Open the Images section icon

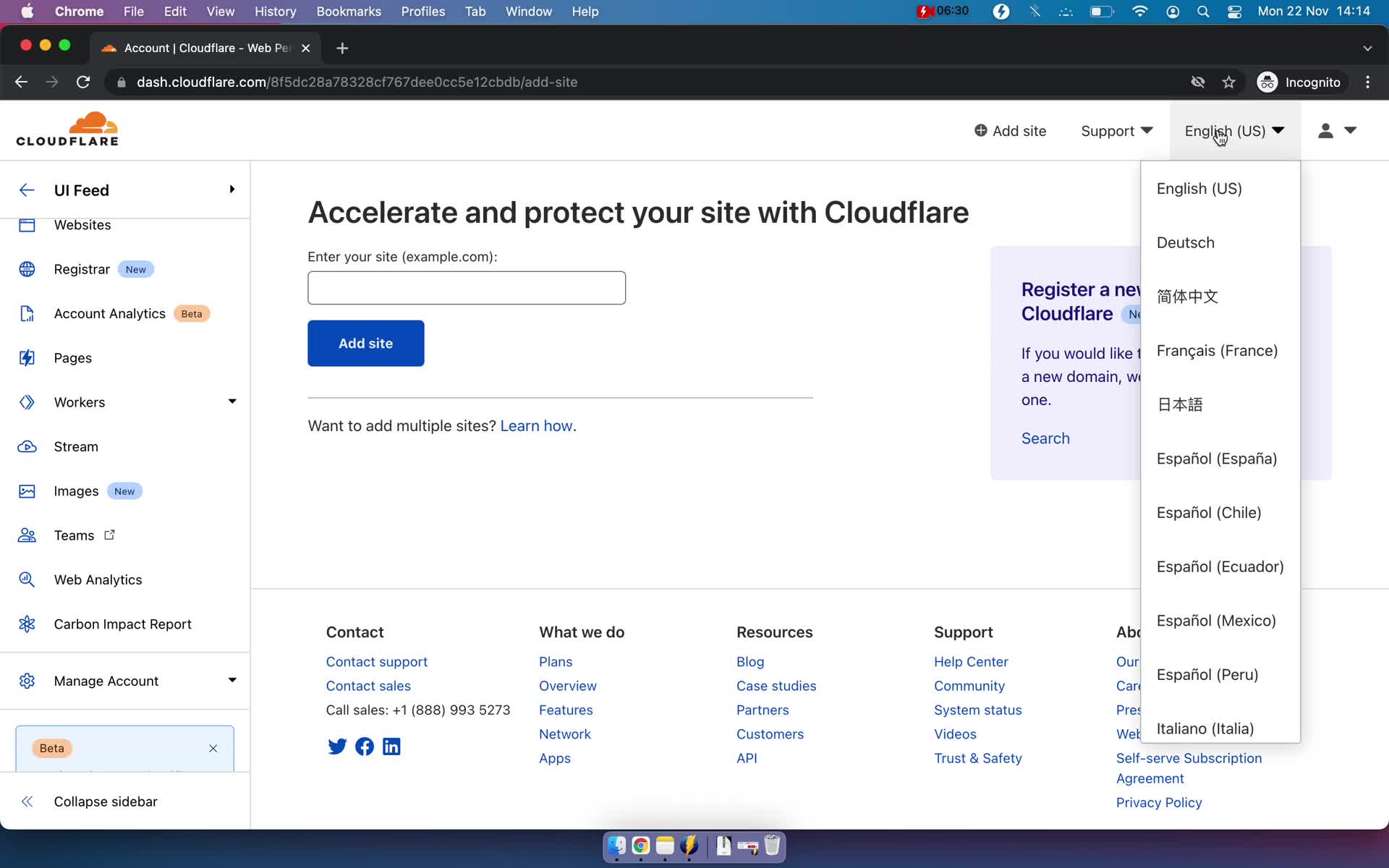click(x=28, y=490)
